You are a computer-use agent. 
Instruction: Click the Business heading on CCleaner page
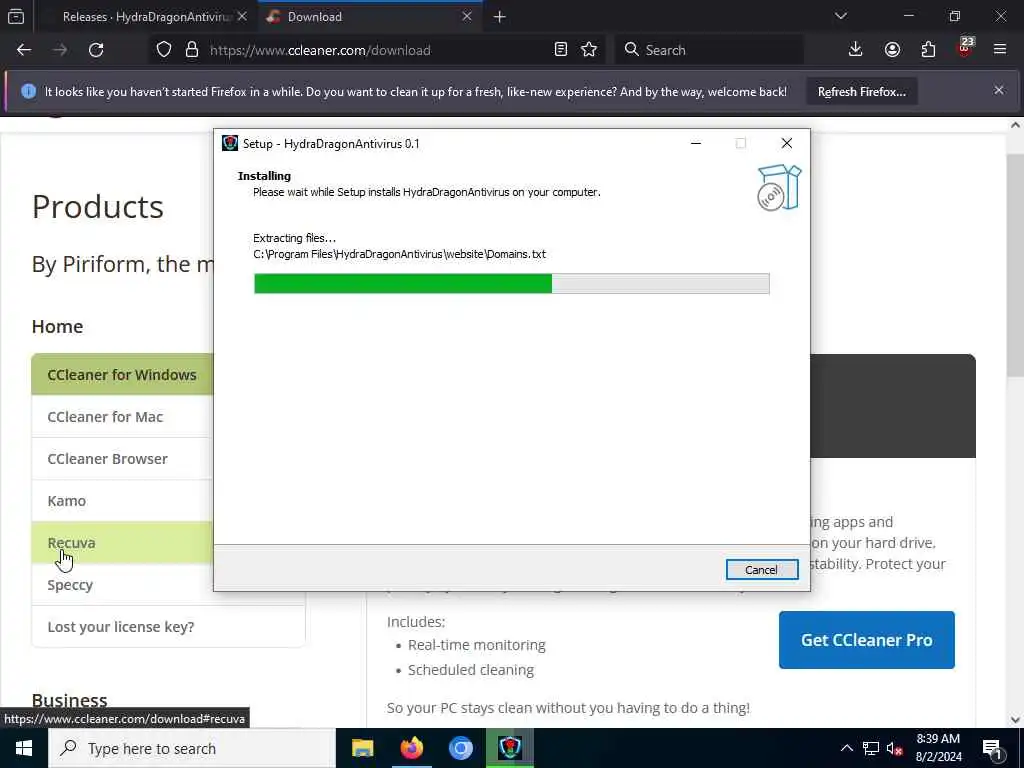tap(69, 700)
